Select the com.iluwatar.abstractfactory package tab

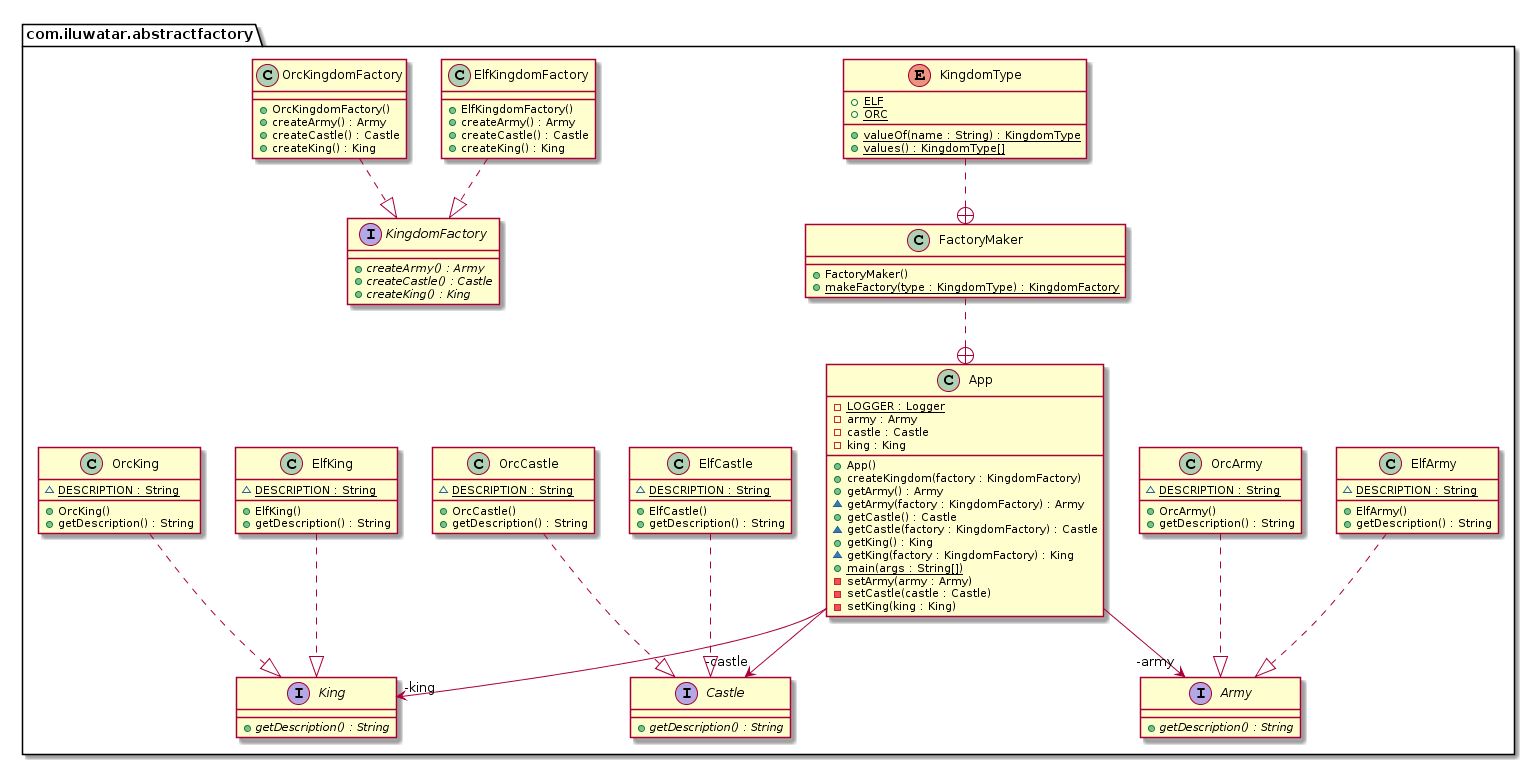pyautogui.click(x=139, y=34)
